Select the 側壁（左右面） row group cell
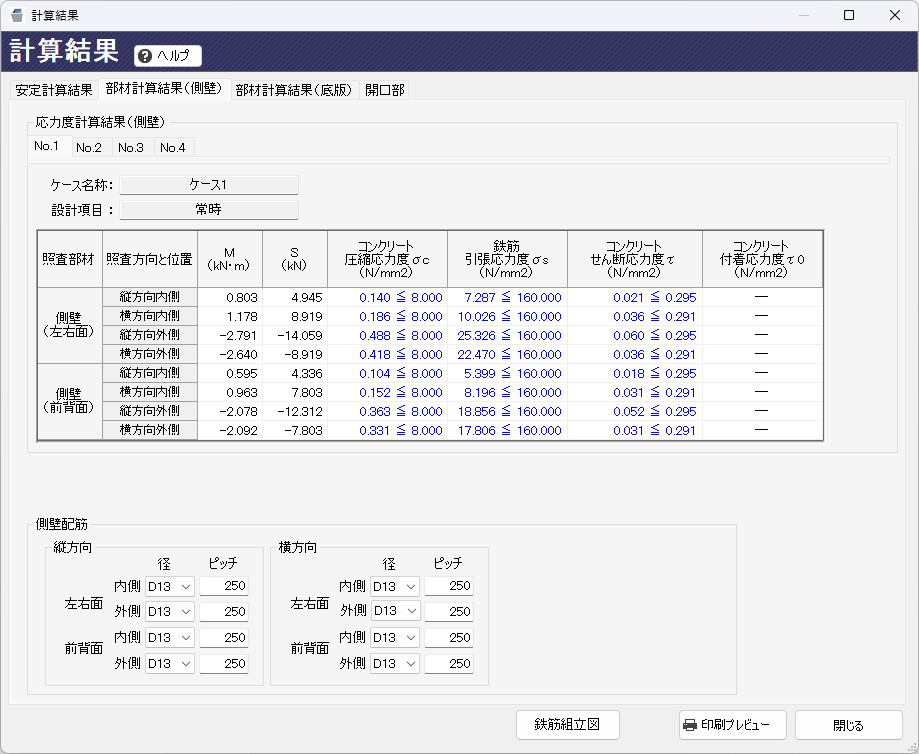The width and height of the screenshot is (919, 754). pyautogui.click(x=70, y=325)
